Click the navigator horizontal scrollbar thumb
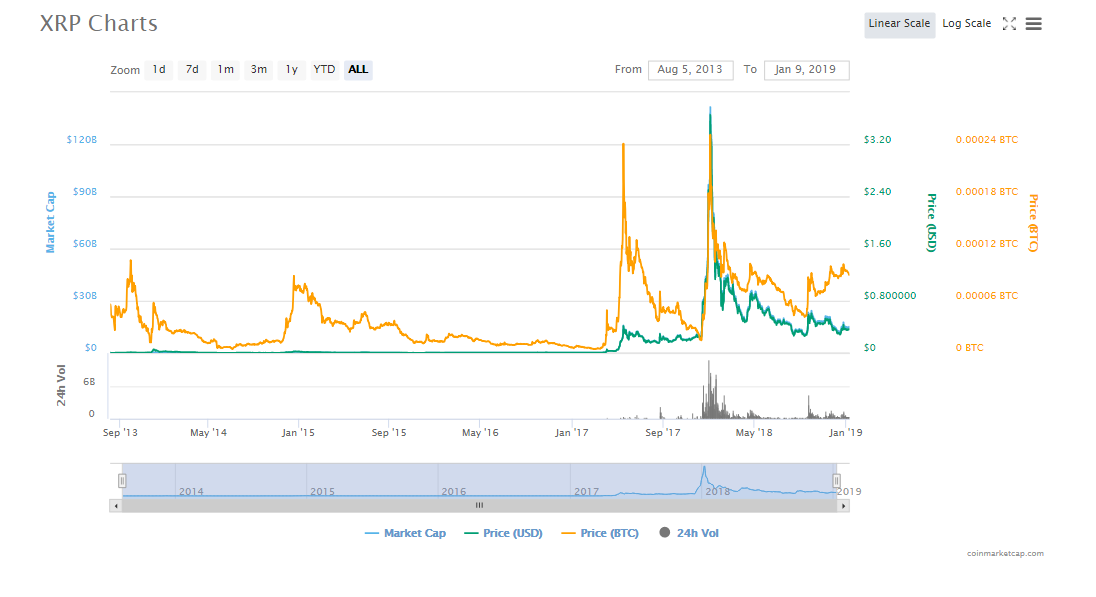This screenshot has width=1096, height=597. point(480,505)
